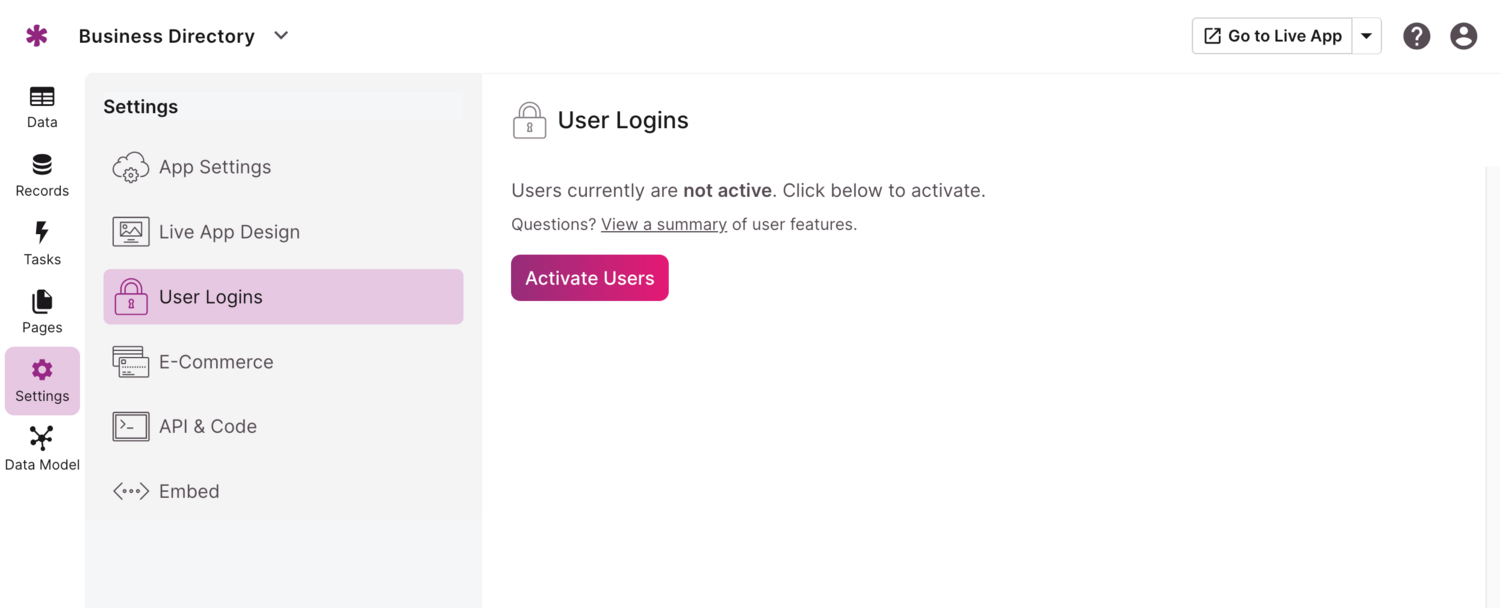The height and width of the screenshot is (608, 1500).
Task: Select Live App Design settings
Action: 229,232
